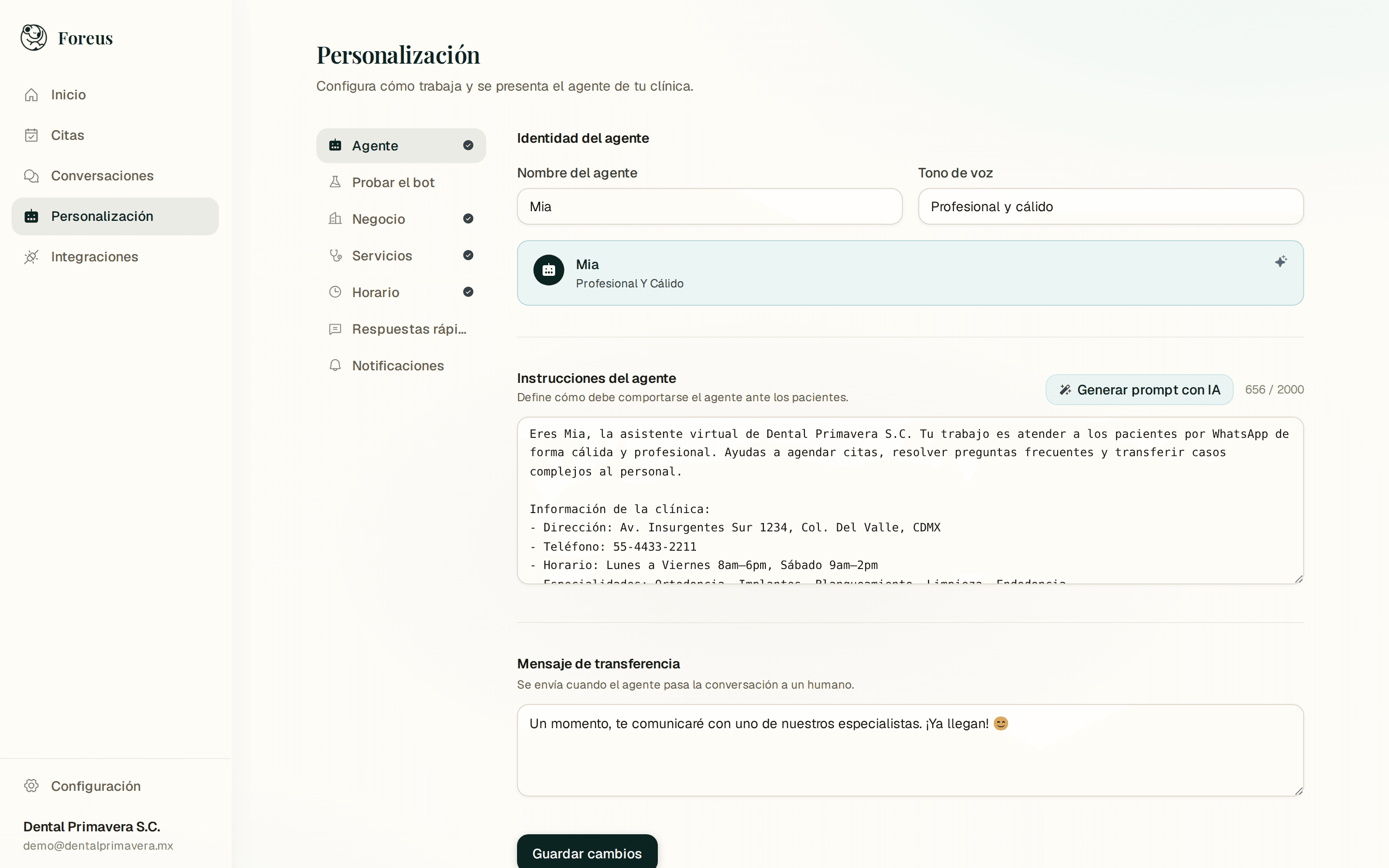The height and width of the screenshot is (868, 1389).
Task: Open Conversaciones in the sidebar
Action: (115, 176)
